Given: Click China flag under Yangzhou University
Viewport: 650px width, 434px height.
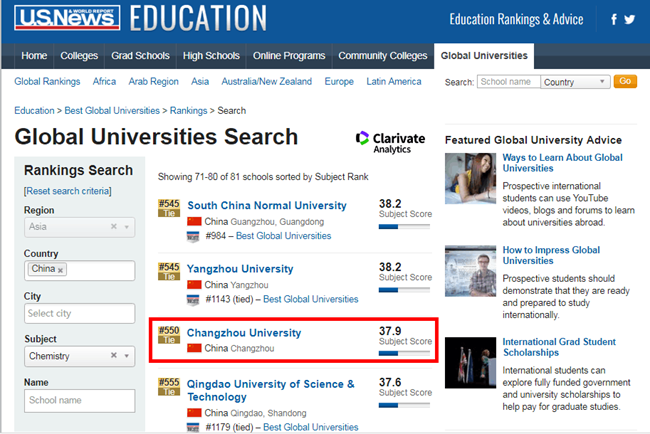Looking at the screenshot, I should coord(194,284).
